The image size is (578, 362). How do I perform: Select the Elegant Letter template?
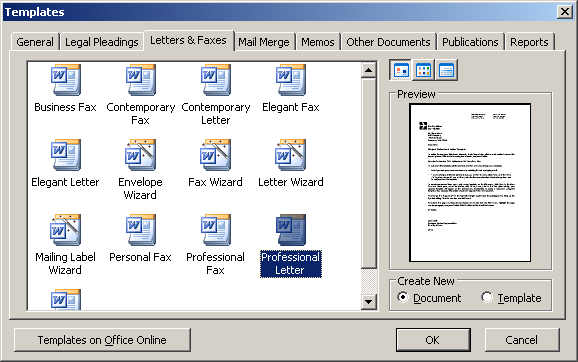(66, 155)
